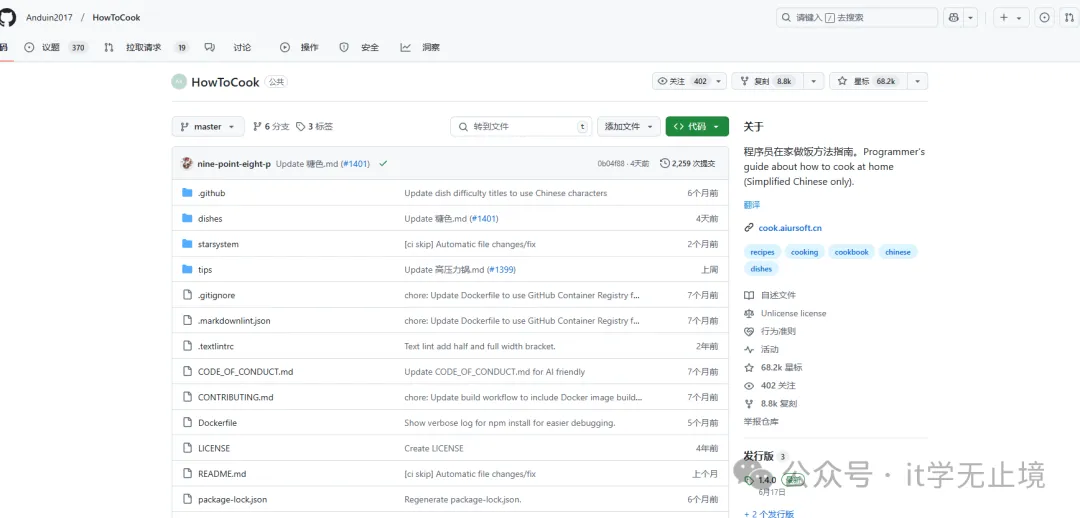Image resolution: width=1080 pixels, height=518 pixels.
Task: Click the Dockerfile file icon
Action: point(187,422)
